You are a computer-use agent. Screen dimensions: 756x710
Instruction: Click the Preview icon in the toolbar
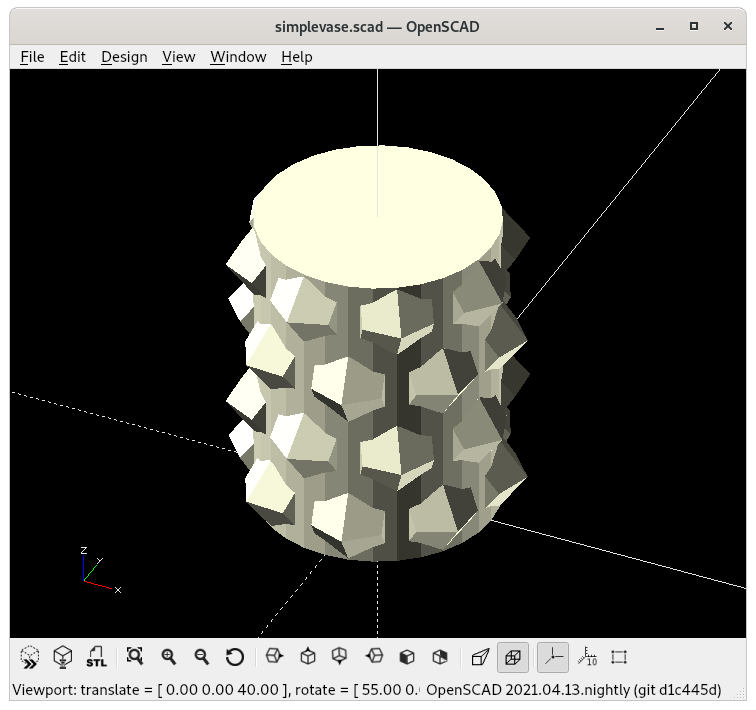coord(30,657)
